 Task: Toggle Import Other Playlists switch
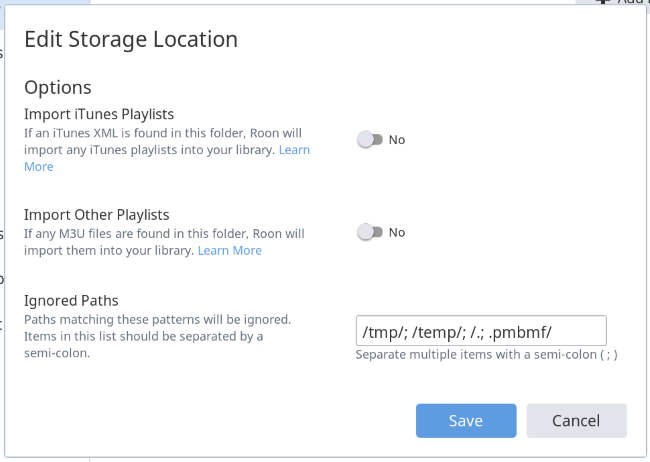[370, 232]
